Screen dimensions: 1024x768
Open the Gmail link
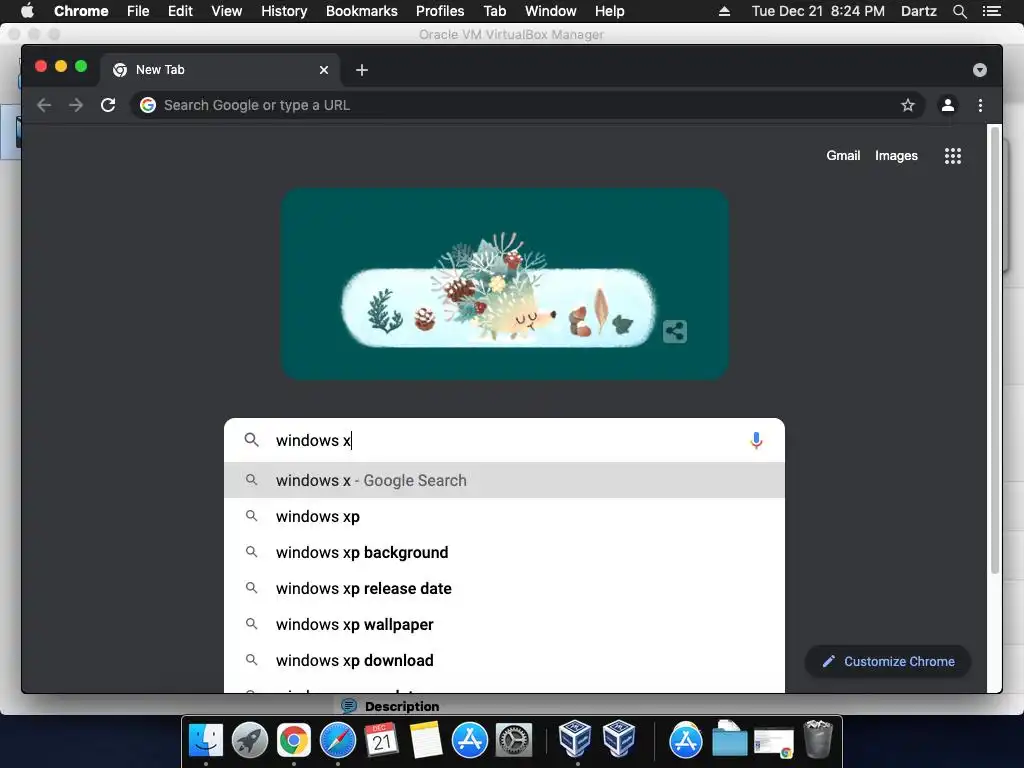843,155
